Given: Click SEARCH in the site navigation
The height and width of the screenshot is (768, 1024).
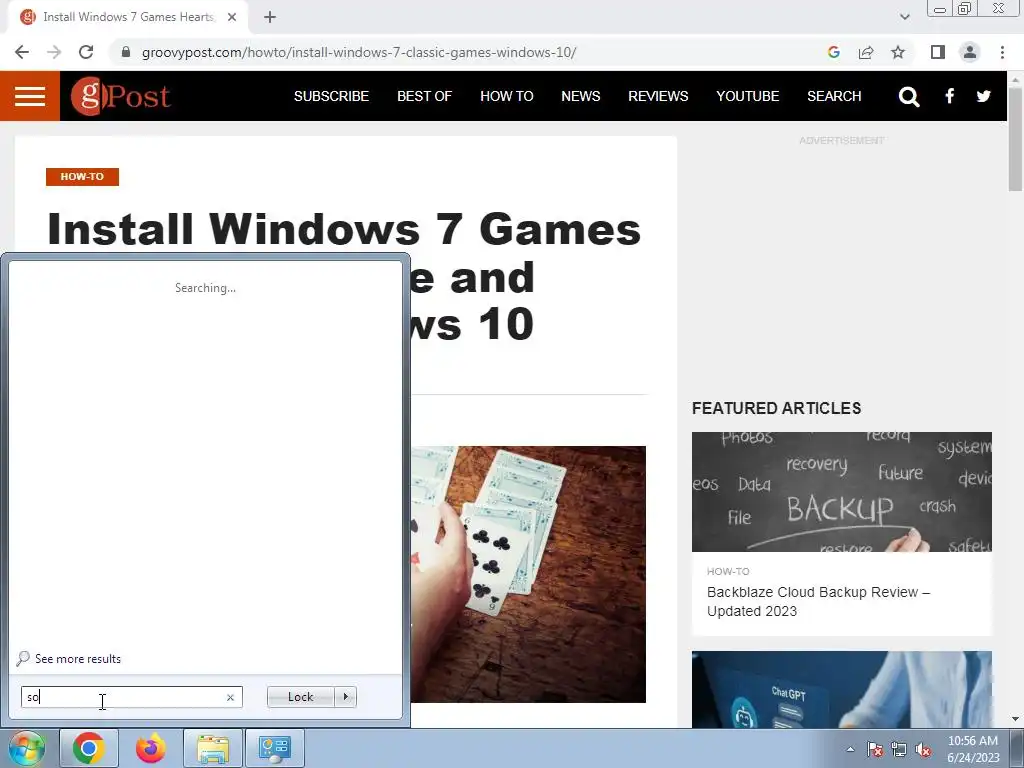Looking at the screenshot, I should pos(834,96).
